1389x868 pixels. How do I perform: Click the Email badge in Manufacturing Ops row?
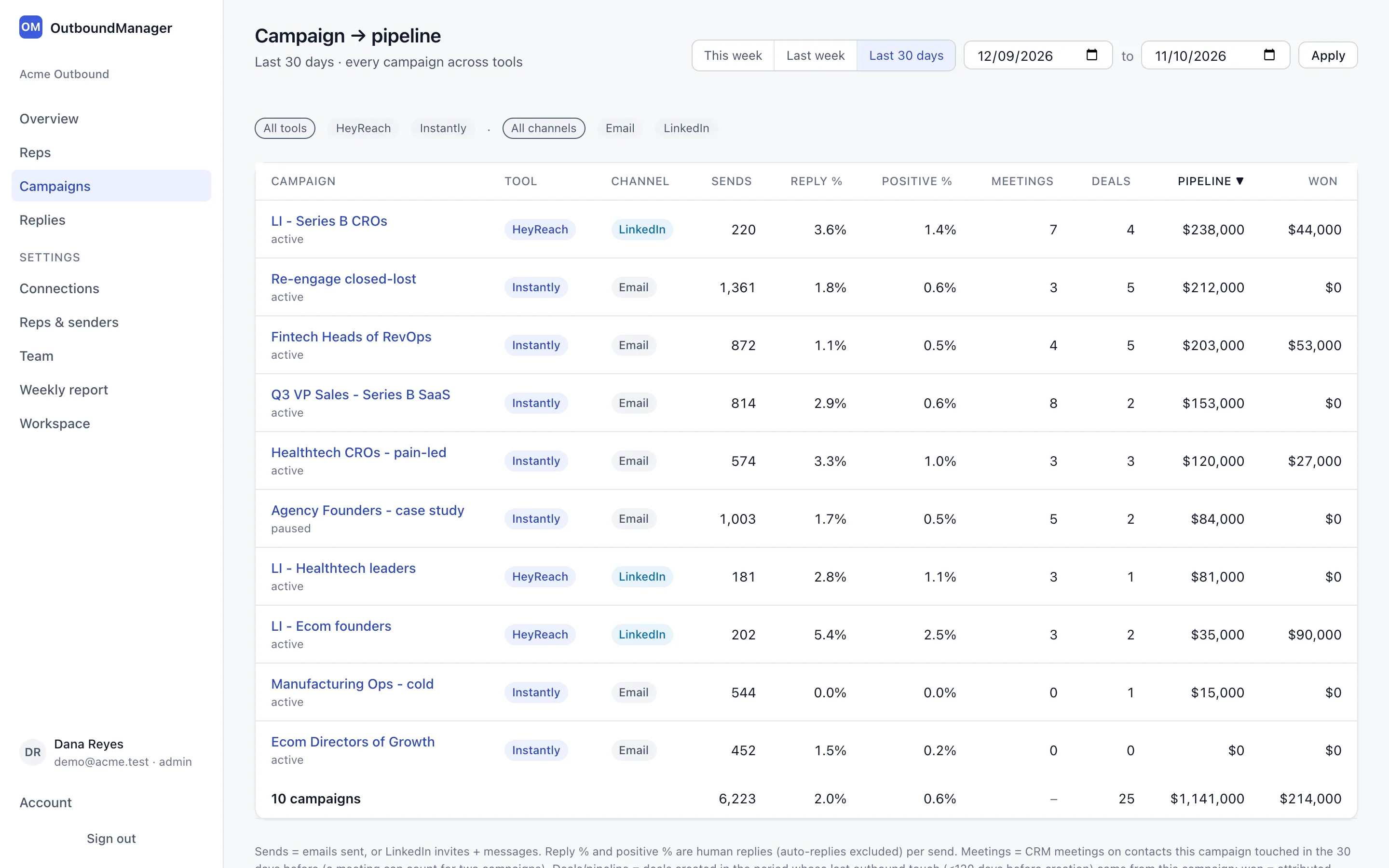point(633,692)
